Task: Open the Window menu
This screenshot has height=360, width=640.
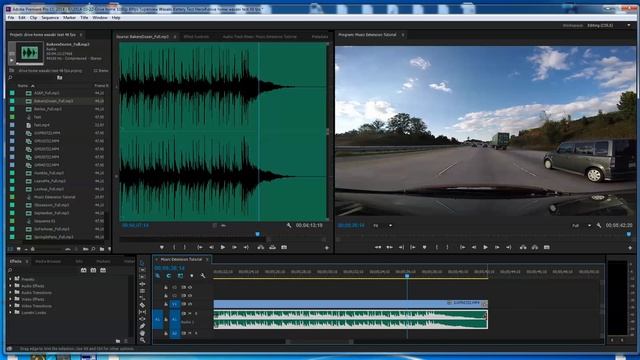Action: click(100, 18)
